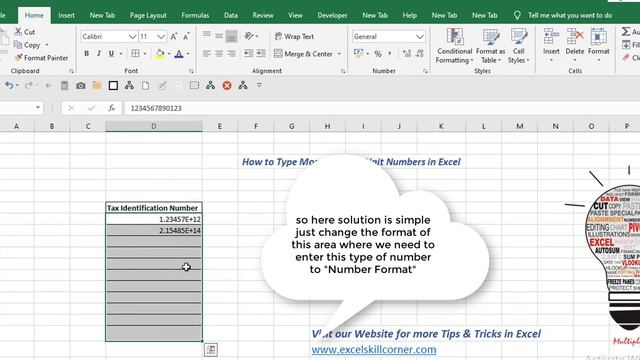640x360 pixels.
Task: Open Cell Styles gallery
Action: [518, 46]
